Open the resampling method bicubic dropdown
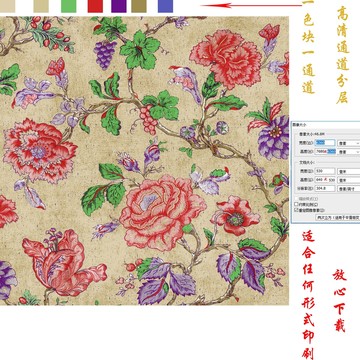The width and height of the screenshot is (360, 360). pos(338,217)
